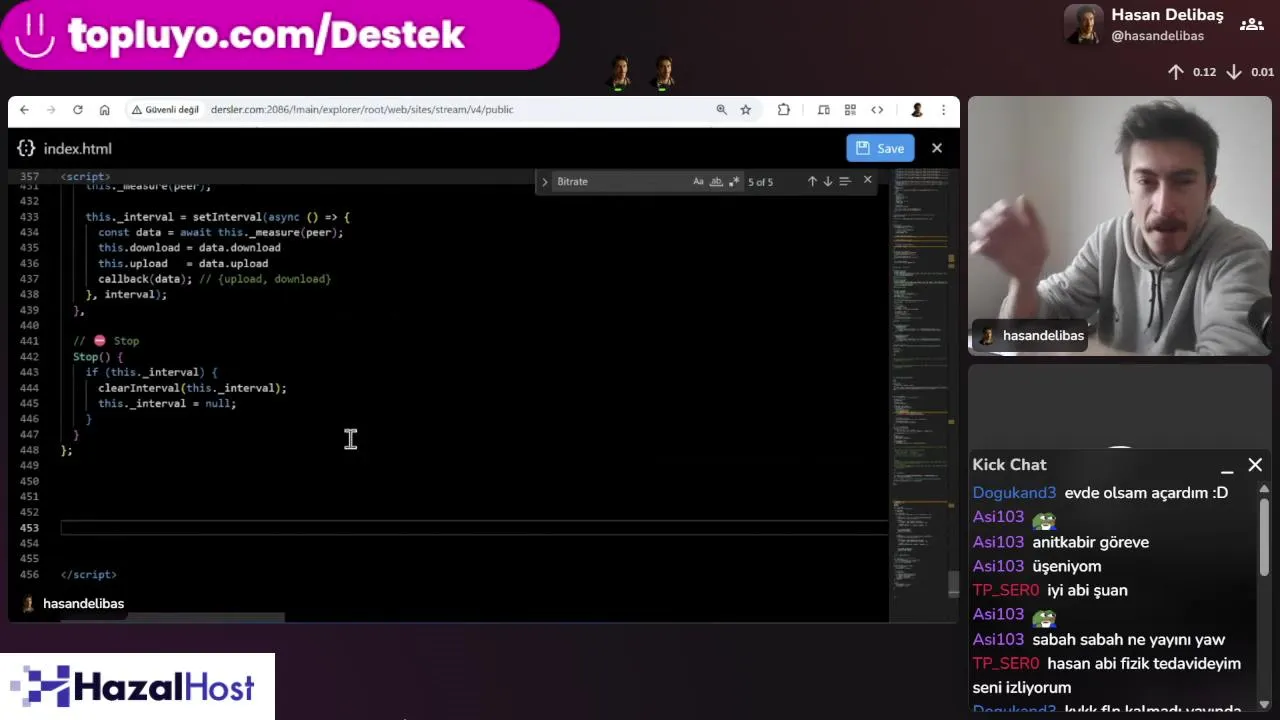
Task: Open the browser three-dot menu
Action: point(943,110)
